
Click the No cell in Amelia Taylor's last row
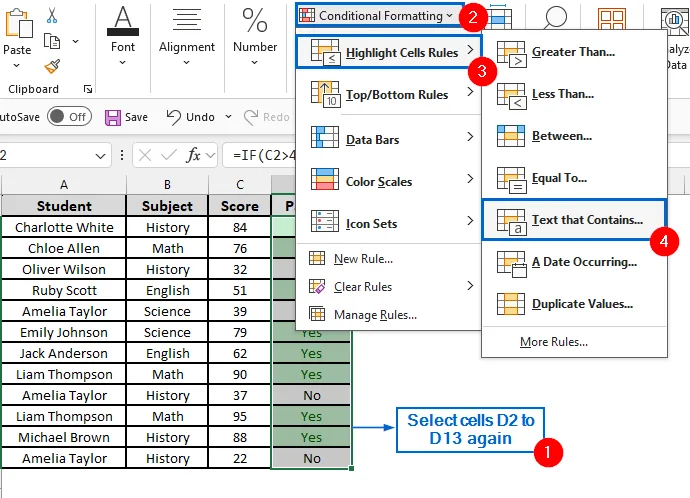pyautogui.click(x=312, y=459)
